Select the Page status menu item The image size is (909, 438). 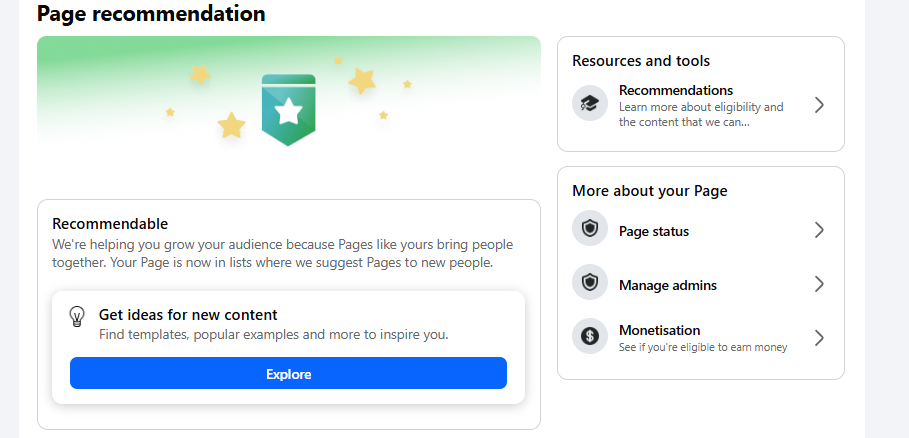point(654,231)
